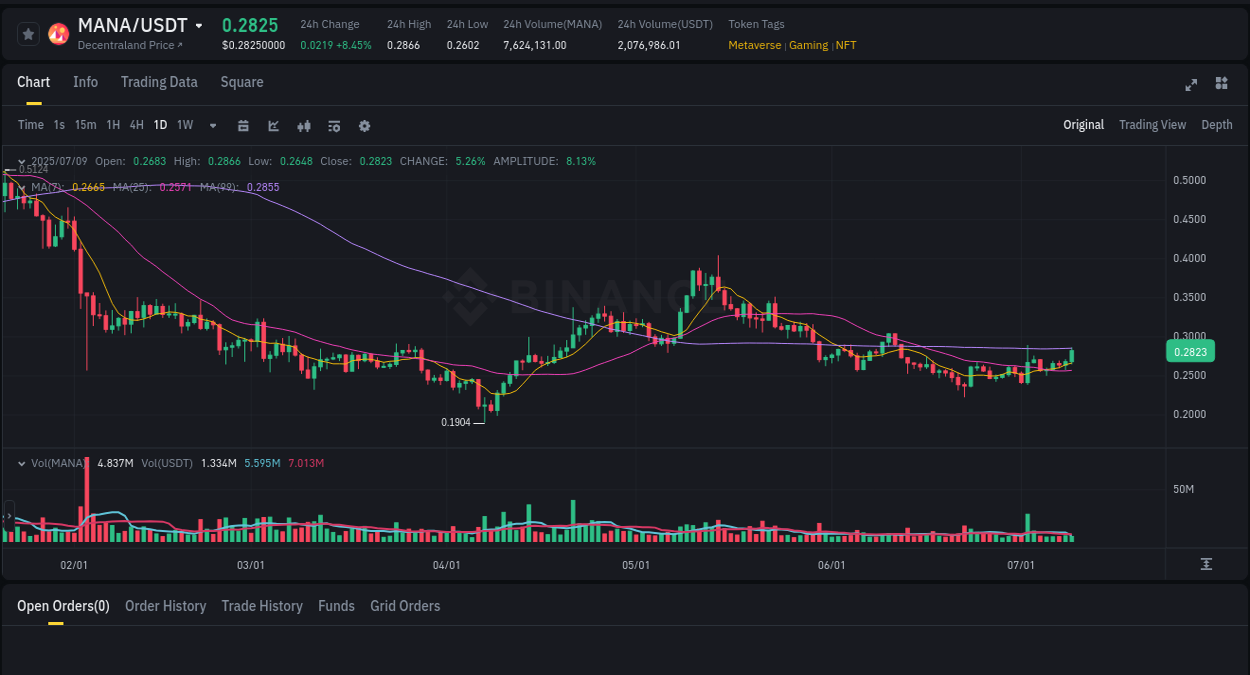The height and width of the screenshot is (675, 1250).
Task: Open the date range calendar picker
Action: click(243, 125)
